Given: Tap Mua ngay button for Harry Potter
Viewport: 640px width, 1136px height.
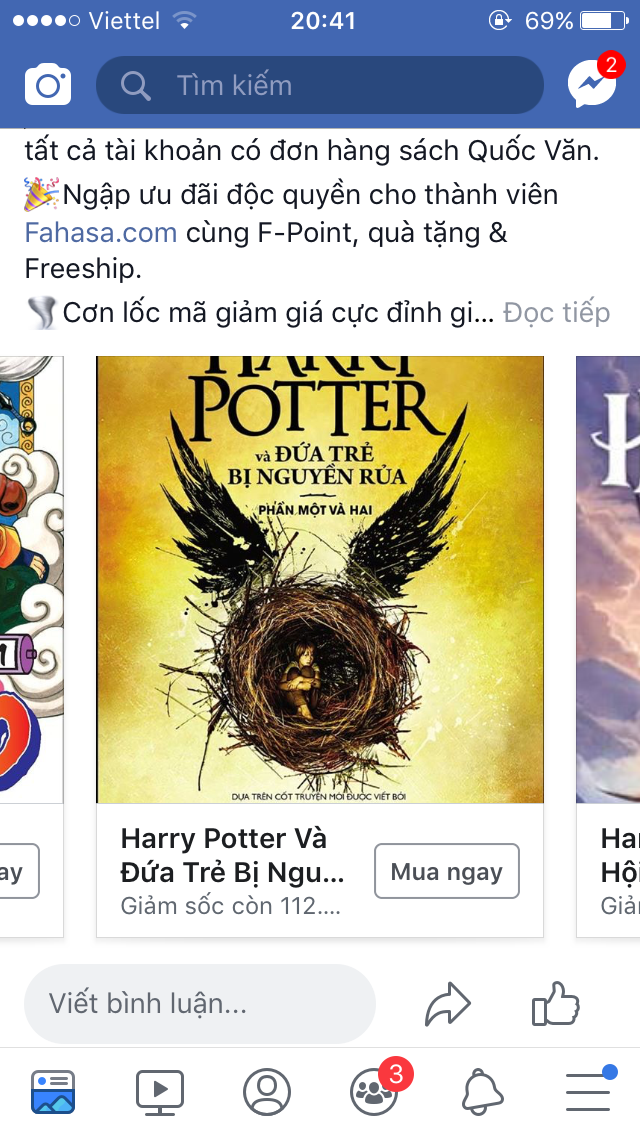Looking at the screenshot, I should [446, 872].
